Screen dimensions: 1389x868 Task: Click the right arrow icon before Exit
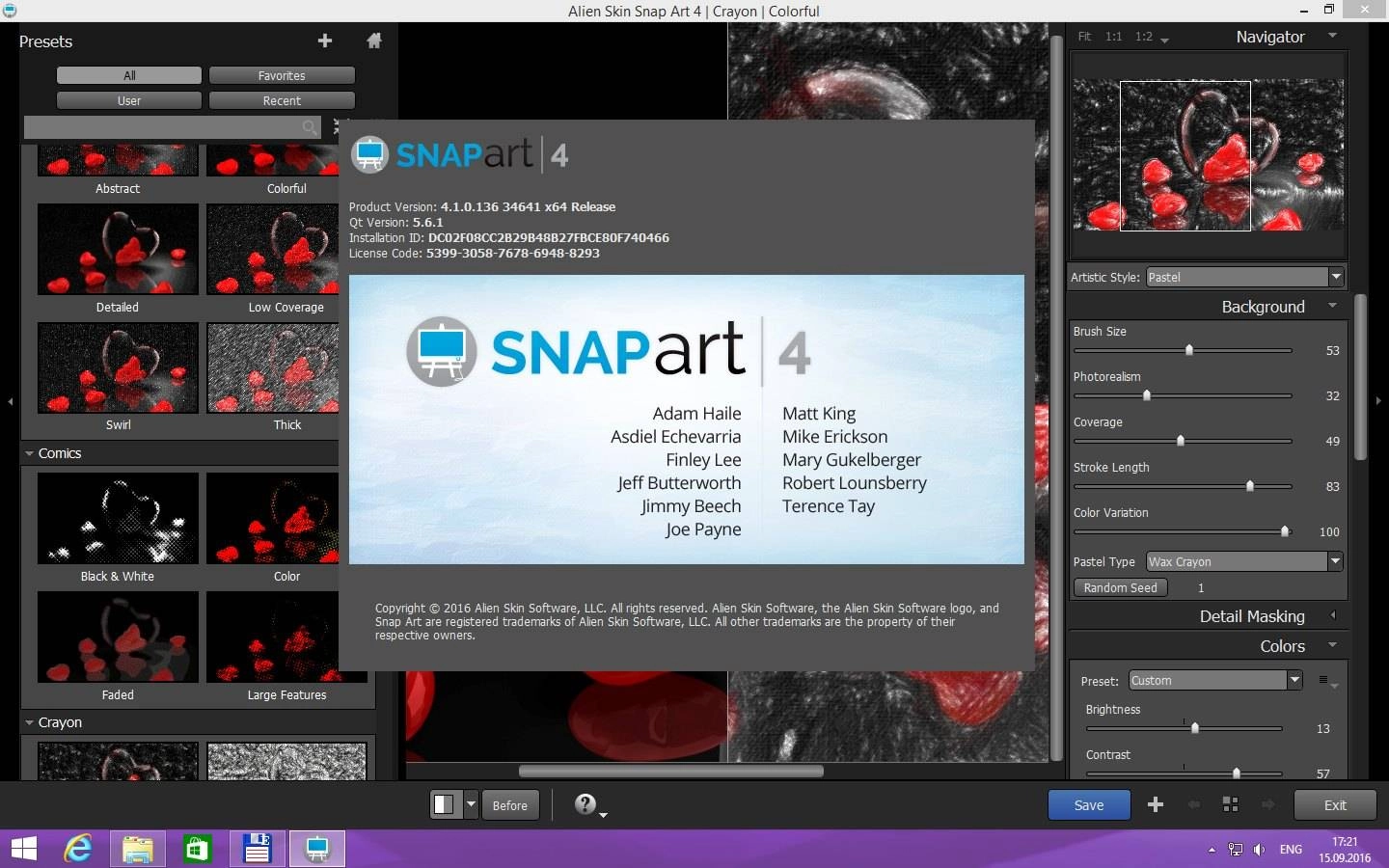(x=1268, y=804)
